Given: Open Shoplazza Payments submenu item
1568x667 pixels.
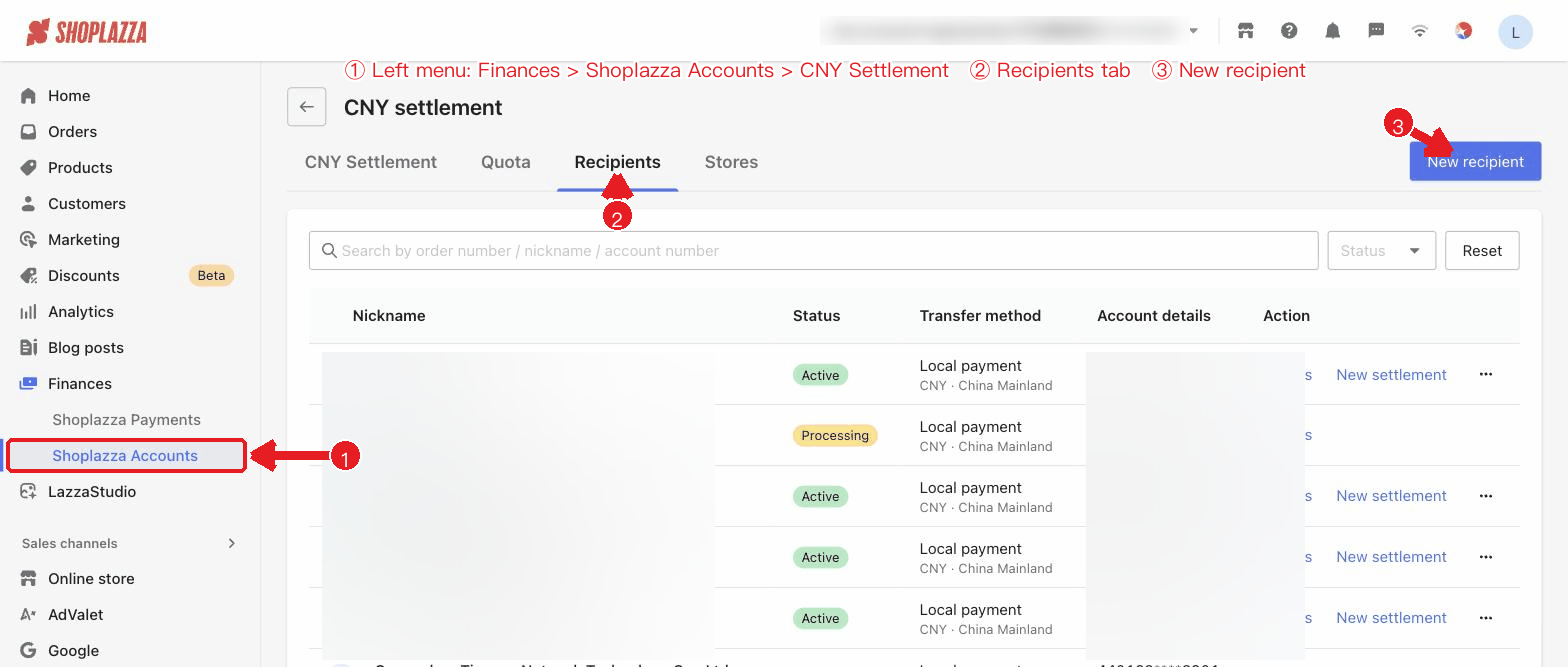Looking at the screenshot, I should pos(127,420).
